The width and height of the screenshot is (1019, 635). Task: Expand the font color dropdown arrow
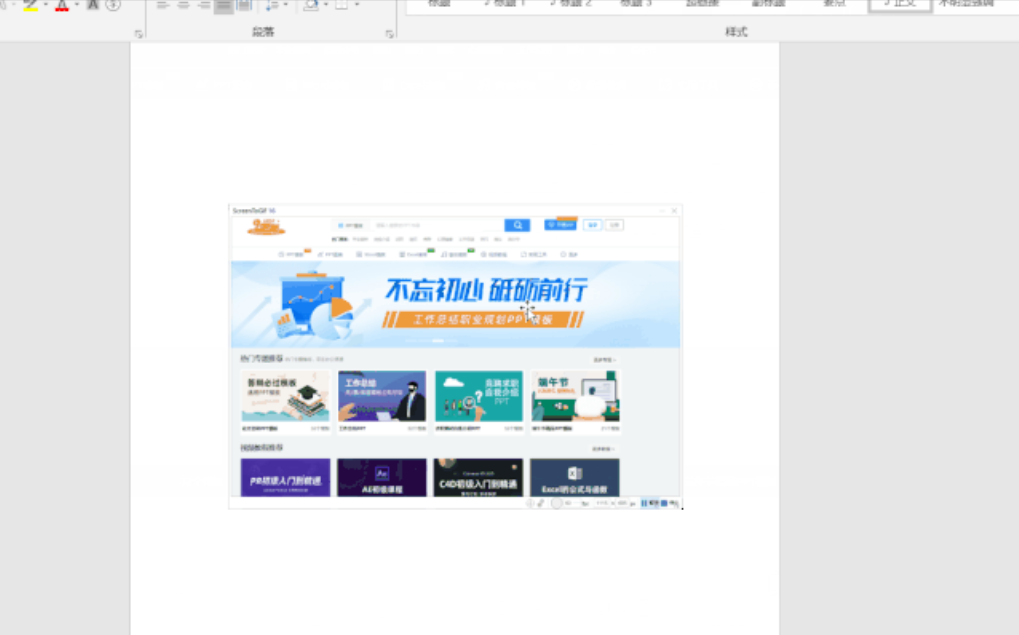click(x=76, y=5)
